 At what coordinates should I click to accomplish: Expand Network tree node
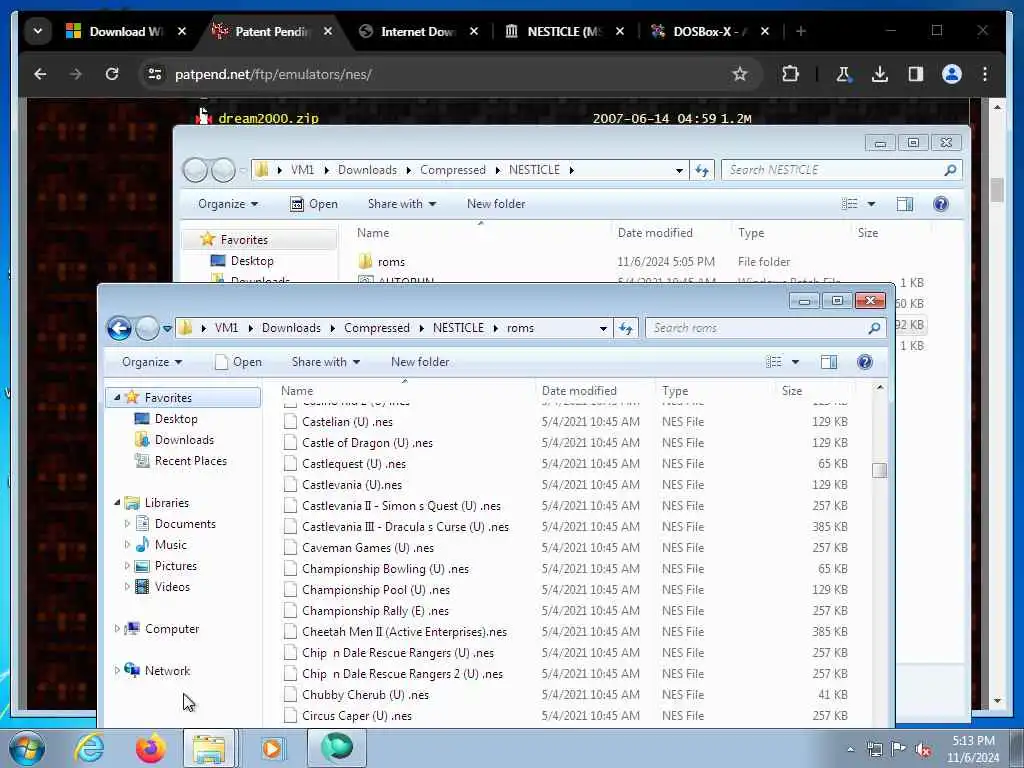pos(117,671)
